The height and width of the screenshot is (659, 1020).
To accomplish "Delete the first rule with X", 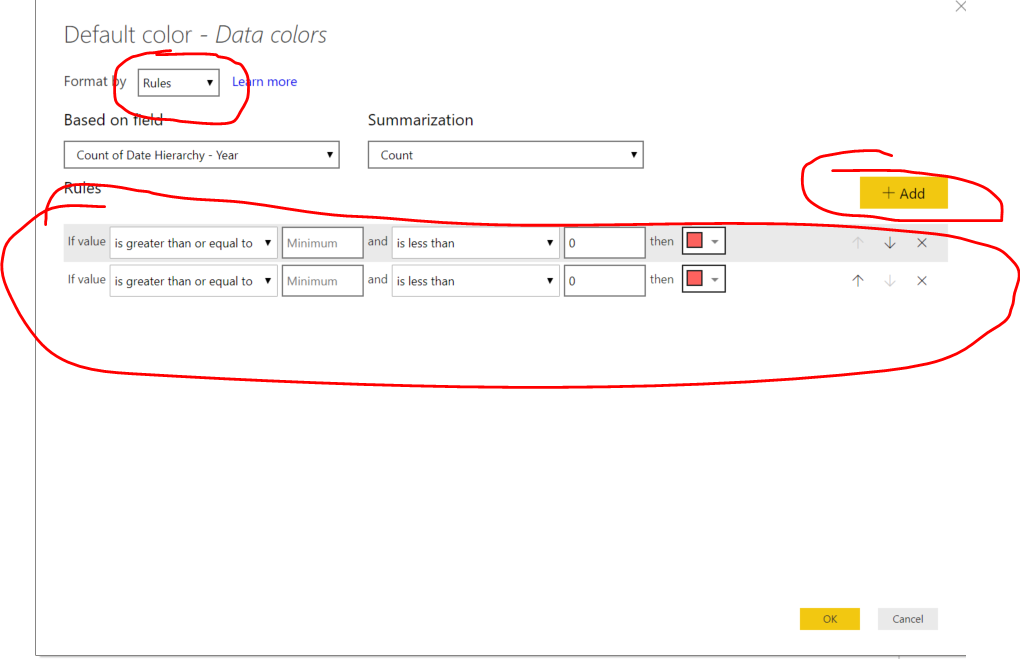I will tap(922, 243).
